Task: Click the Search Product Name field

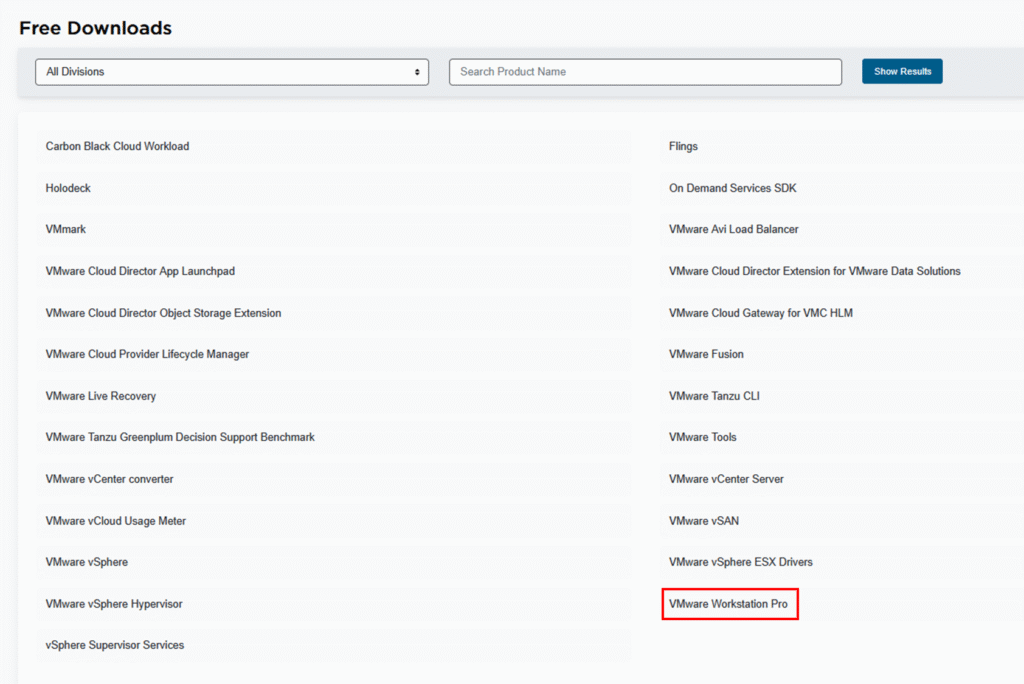Action: (x=645, y=72)
